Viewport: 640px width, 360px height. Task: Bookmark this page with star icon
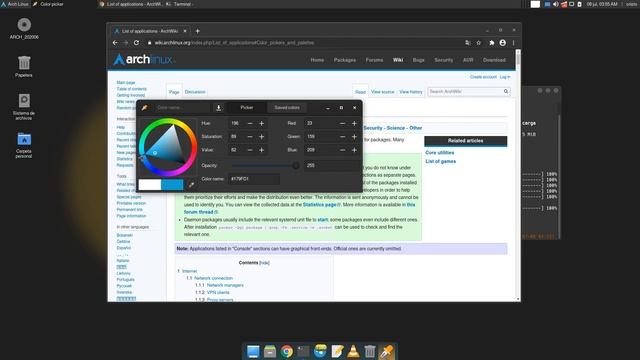coord(478,43)
